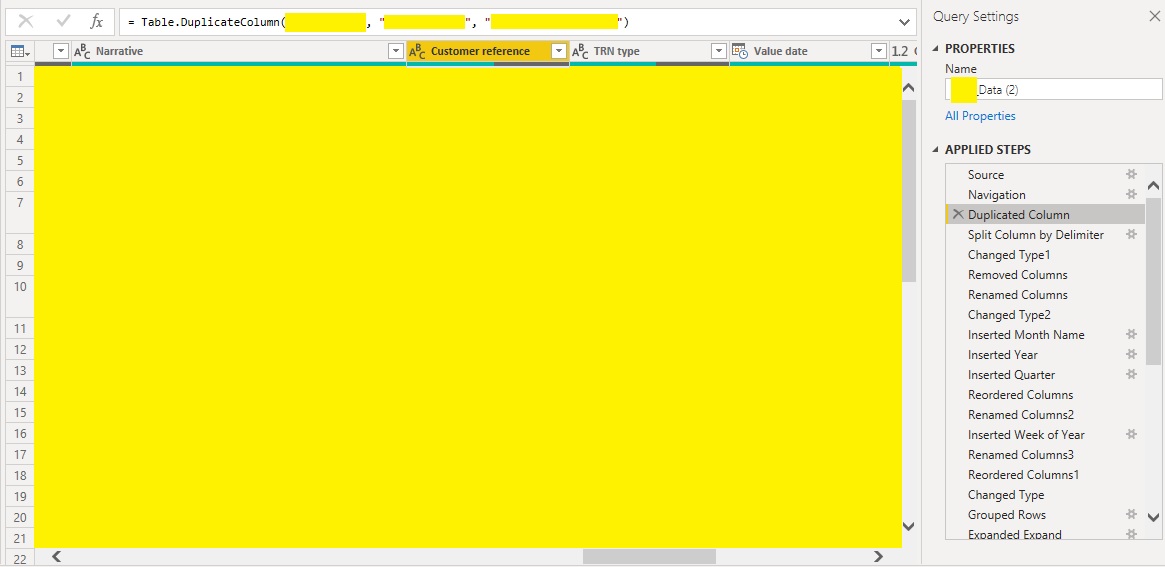Open settings gear for Navigation step

pos(1131,195)
